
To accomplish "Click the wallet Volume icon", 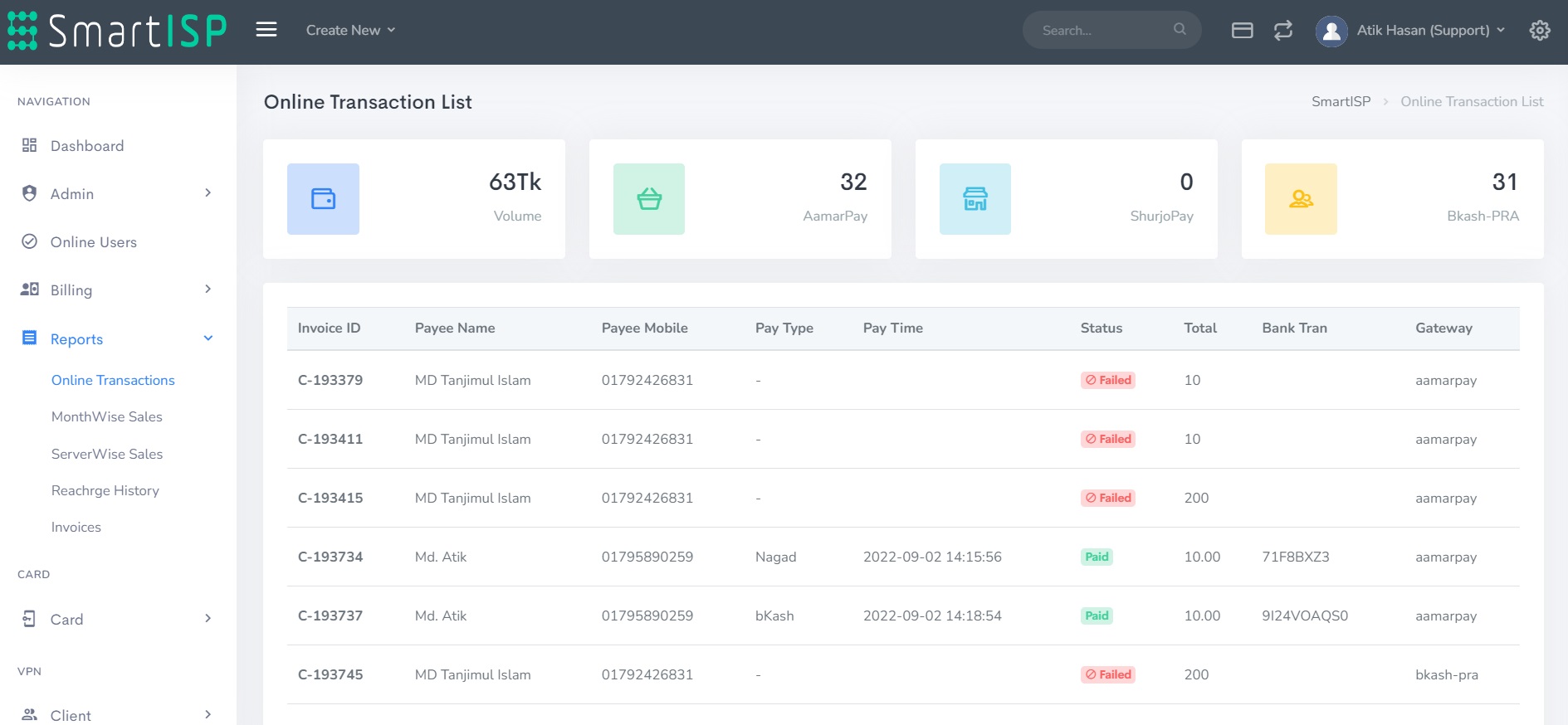I will (323, 199).
